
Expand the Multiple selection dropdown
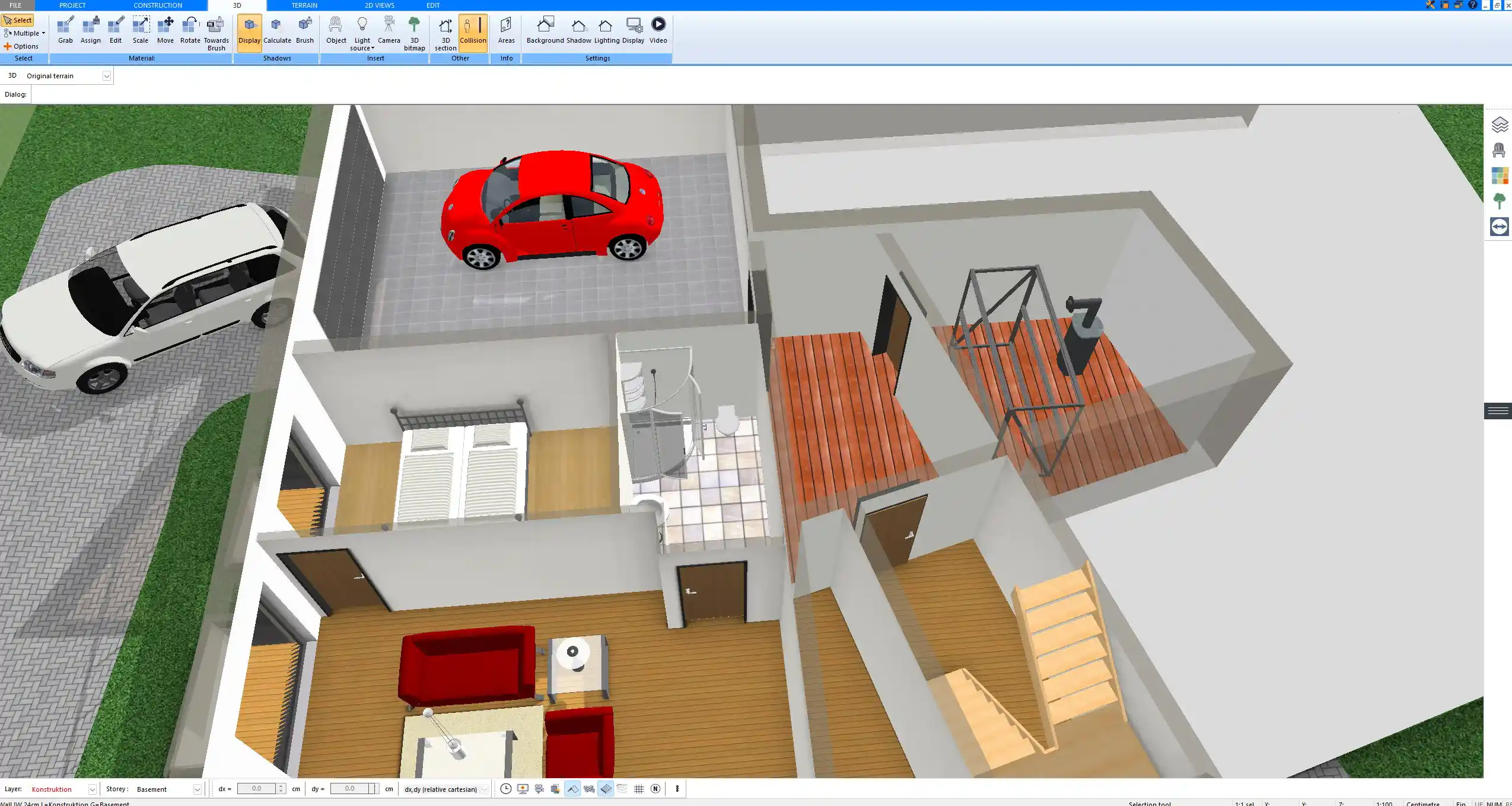[x=24, y=33]
